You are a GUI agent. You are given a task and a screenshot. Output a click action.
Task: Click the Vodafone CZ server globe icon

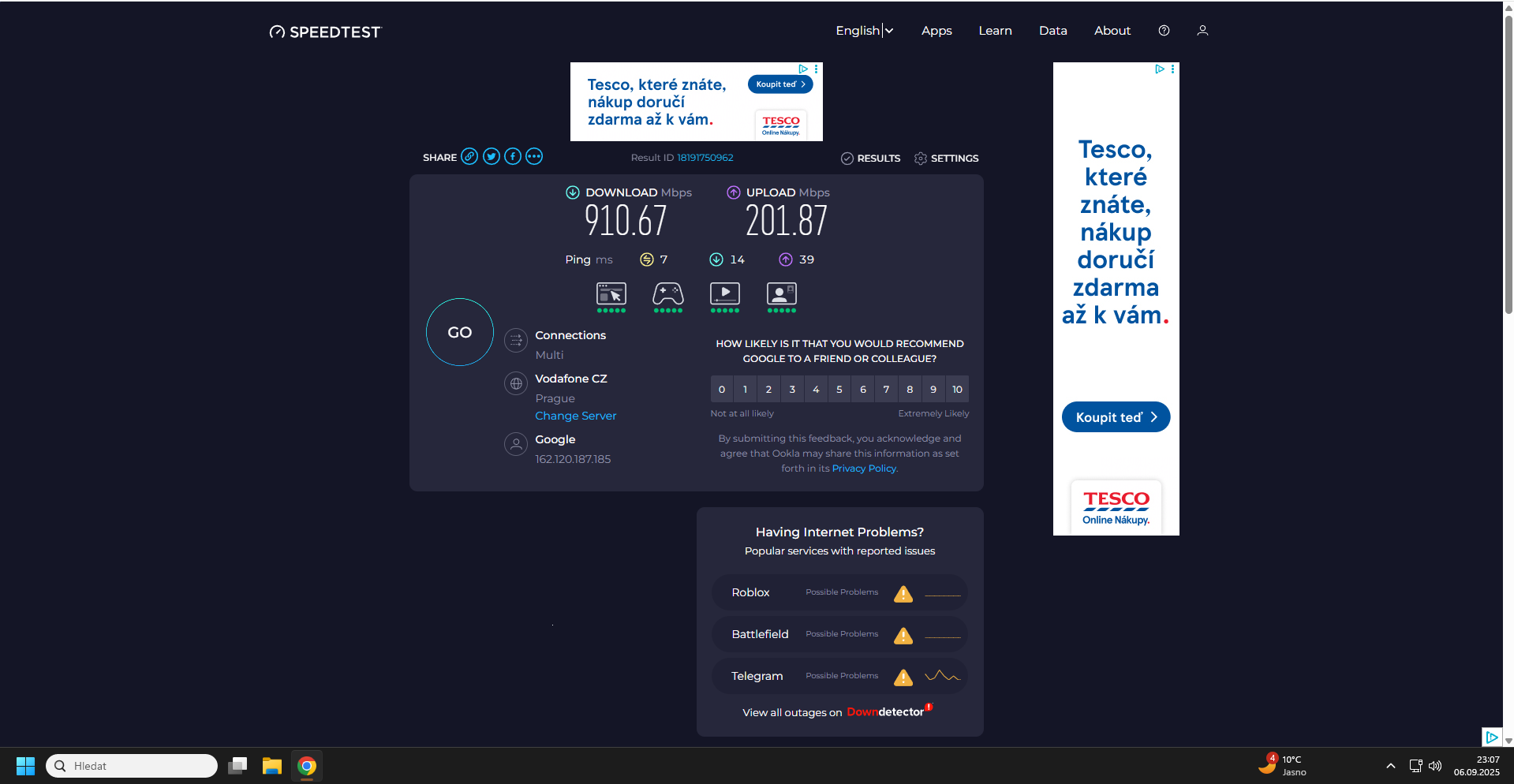516,383
